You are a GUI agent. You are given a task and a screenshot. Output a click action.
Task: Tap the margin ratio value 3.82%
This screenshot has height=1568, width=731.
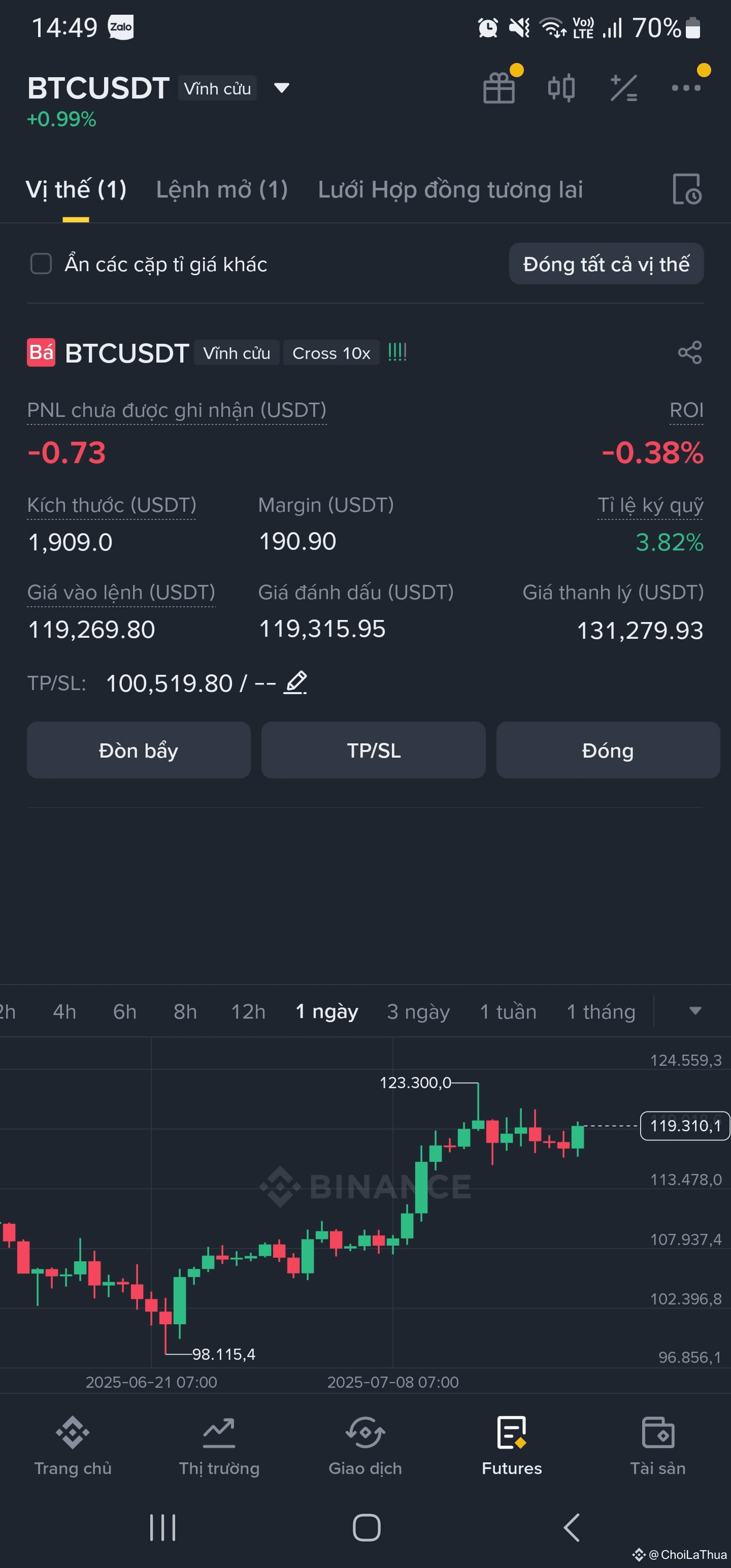click(x=670, y=542)
